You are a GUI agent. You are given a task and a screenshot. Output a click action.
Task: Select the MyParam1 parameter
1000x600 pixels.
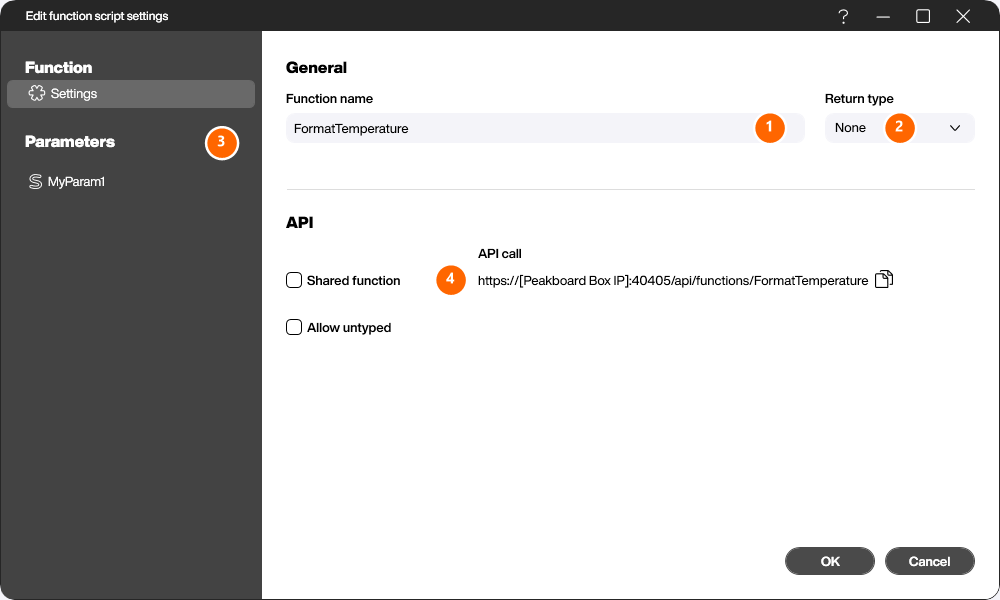pos(66,182)
